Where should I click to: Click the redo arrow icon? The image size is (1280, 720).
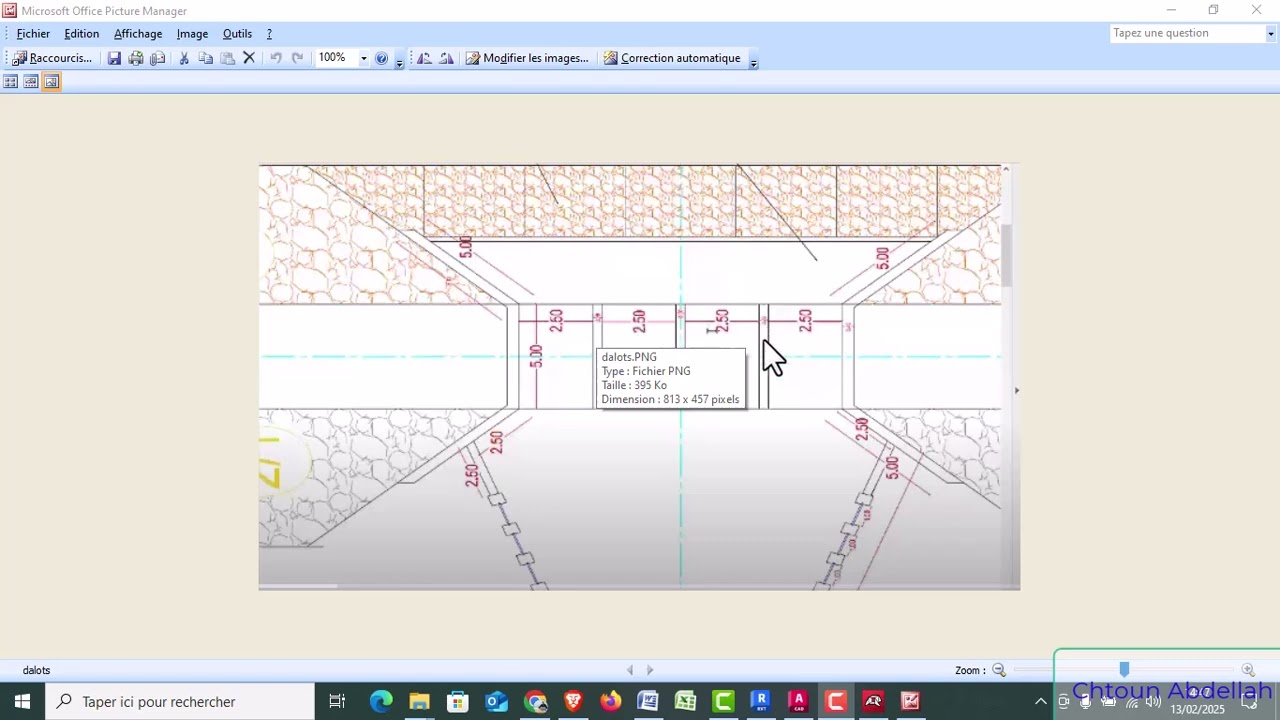[x=297, y=58]
